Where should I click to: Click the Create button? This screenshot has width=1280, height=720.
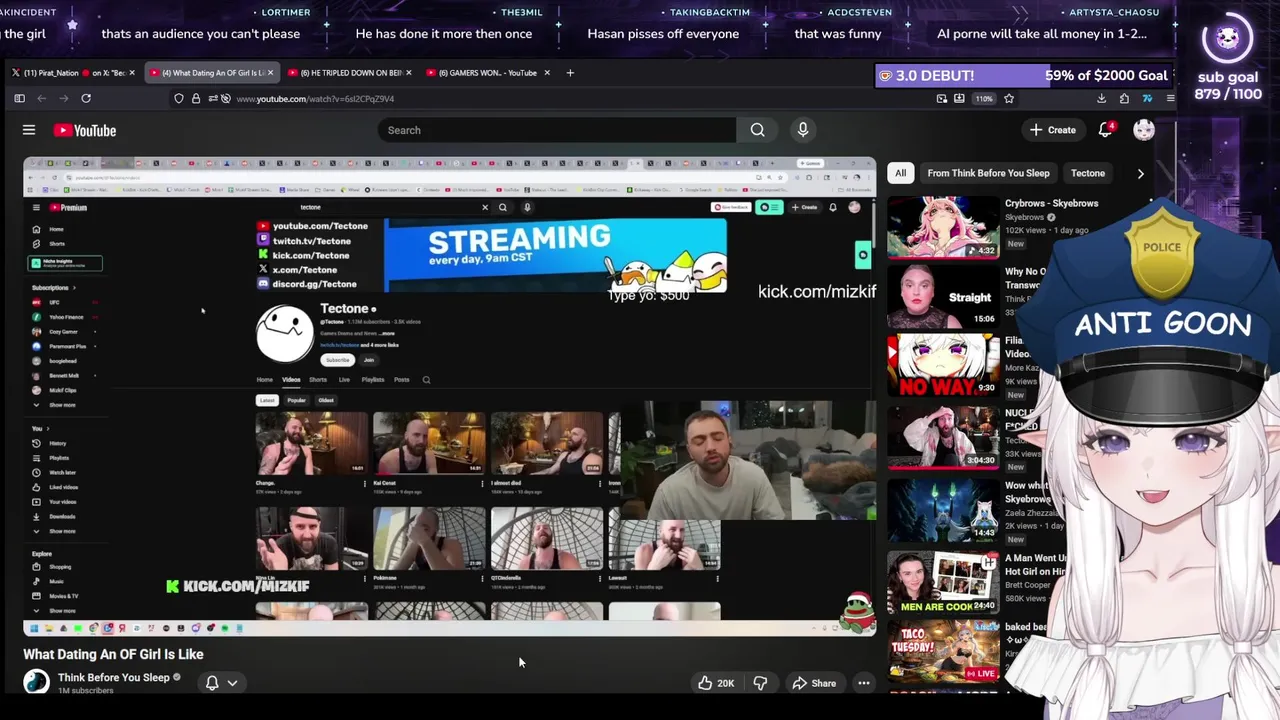point(1053,130)
